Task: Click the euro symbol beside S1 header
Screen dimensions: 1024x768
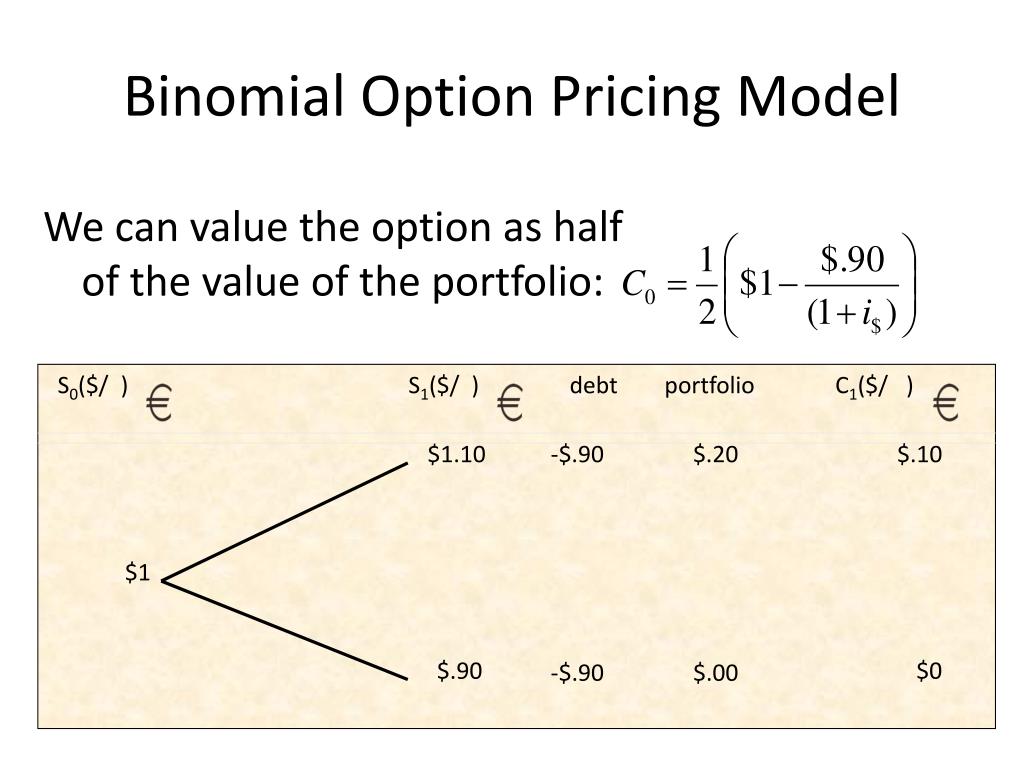Action: [x=510, y=402]
